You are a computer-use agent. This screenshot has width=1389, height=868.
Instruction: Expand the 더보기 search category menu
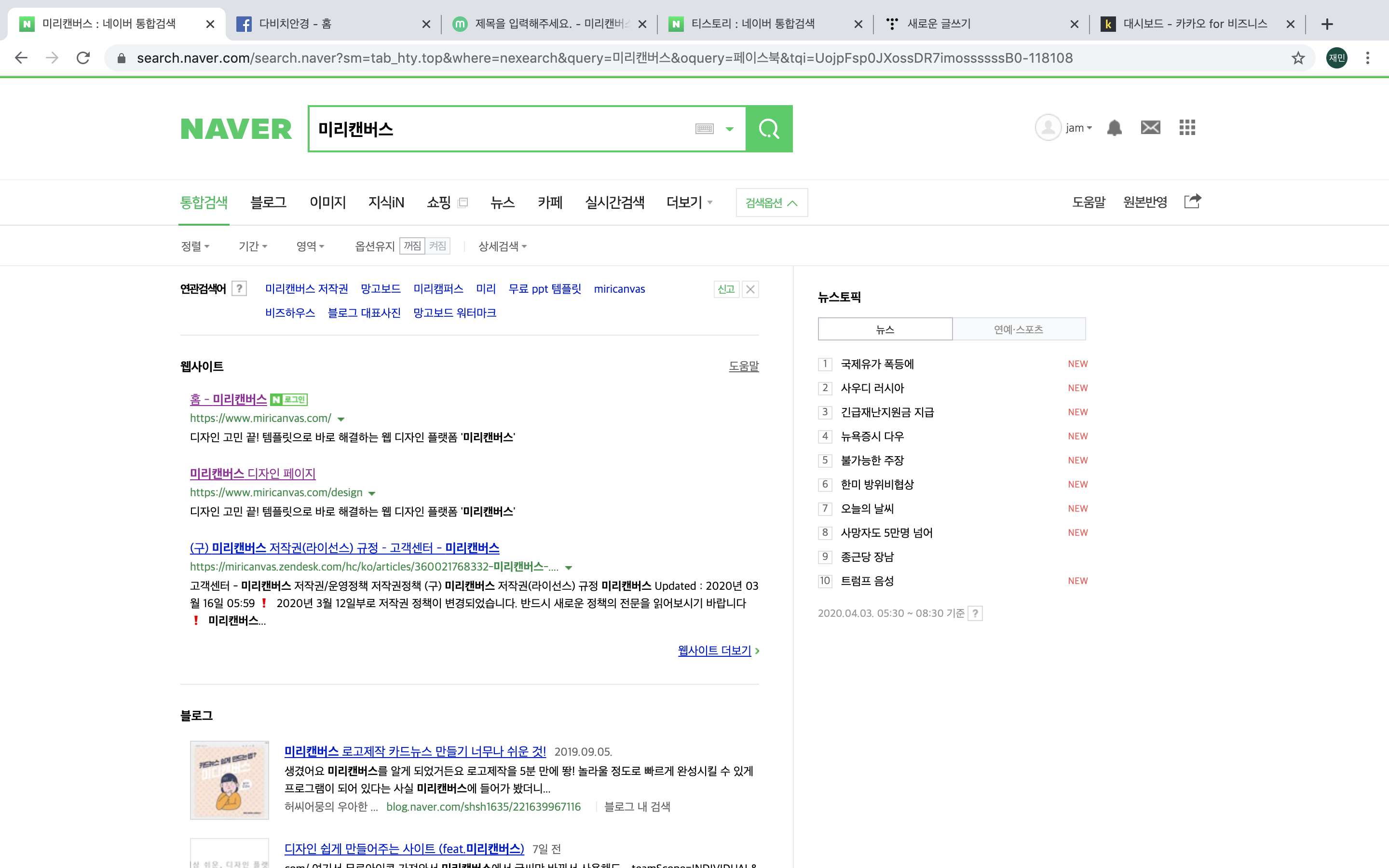coord(689,202)
